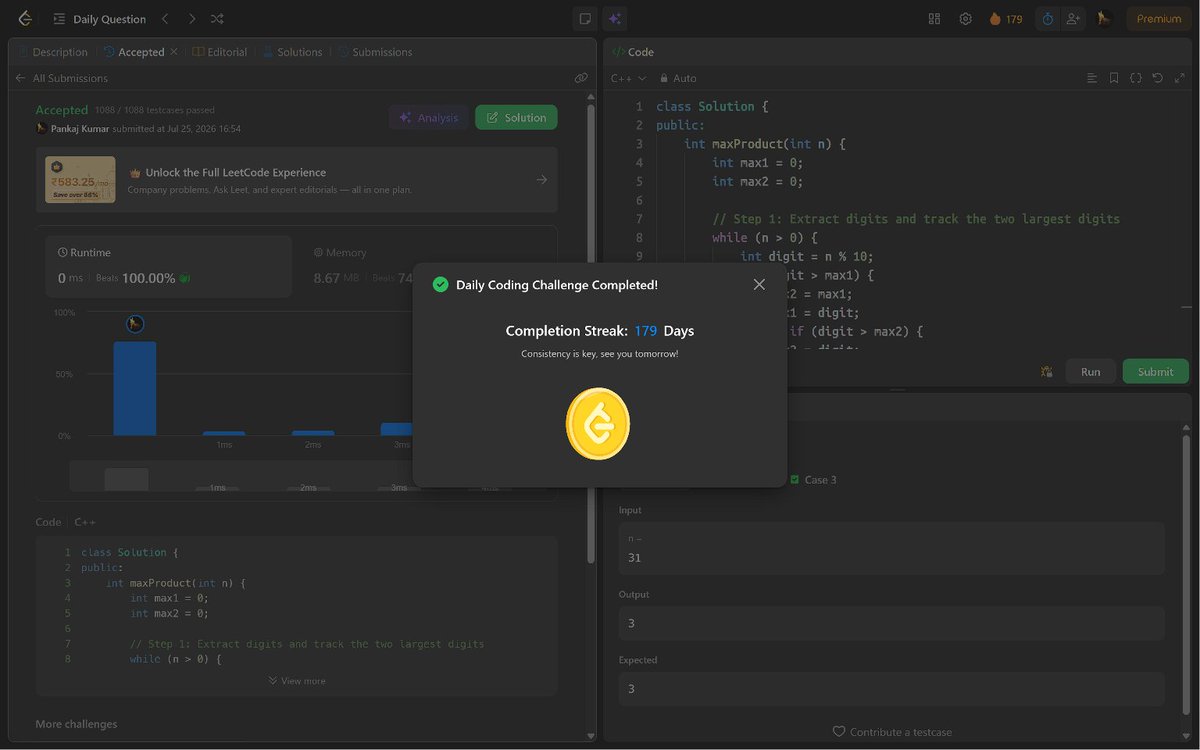This screenshot has height=750, width=1200.
Task: Format the code with align-lines icon
Action: click(1092, 78)
